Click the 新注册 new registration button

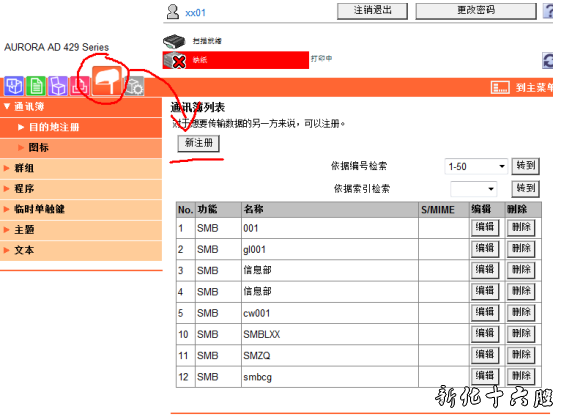(x=199, y=143)
